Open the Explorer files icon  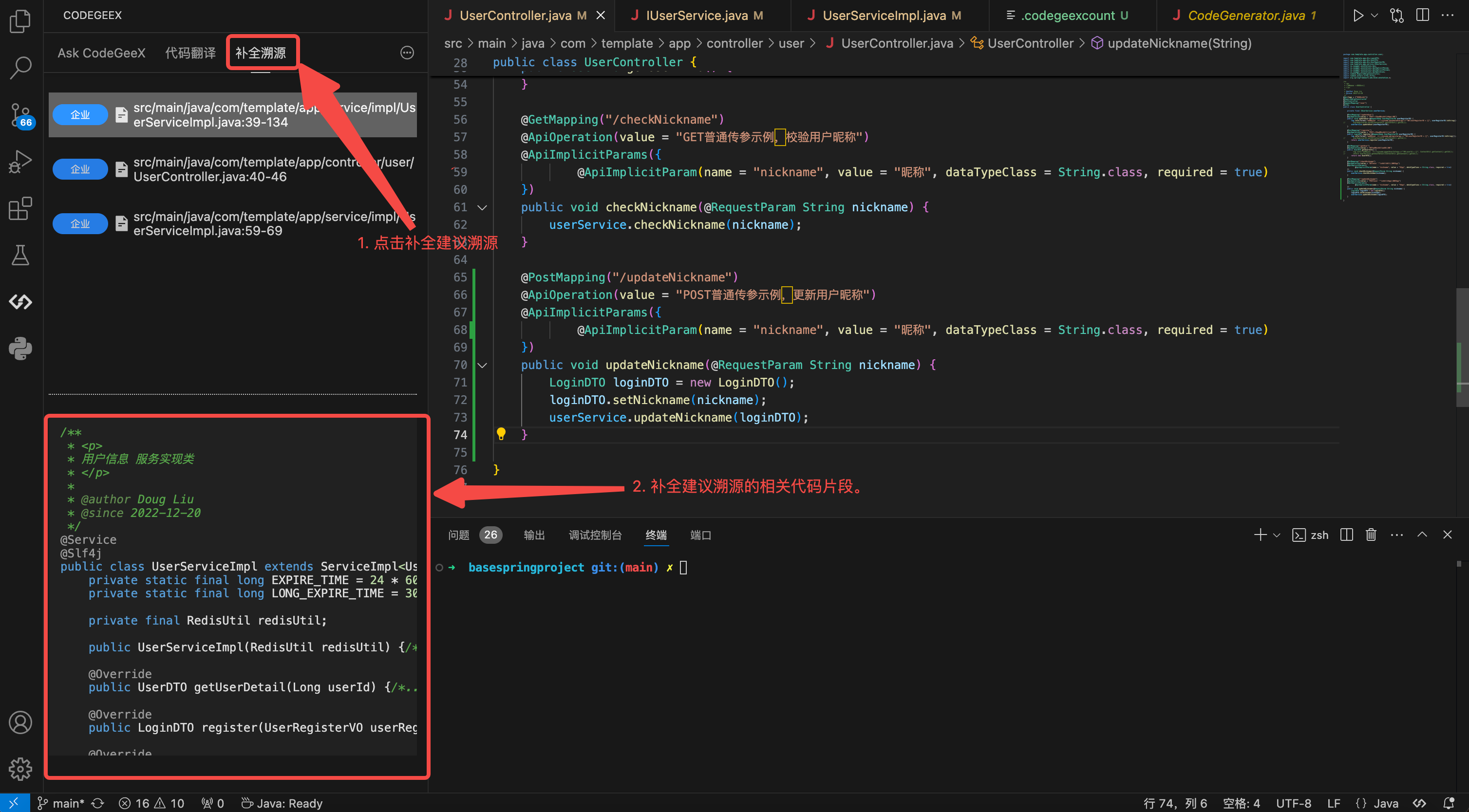pos(20,21)
